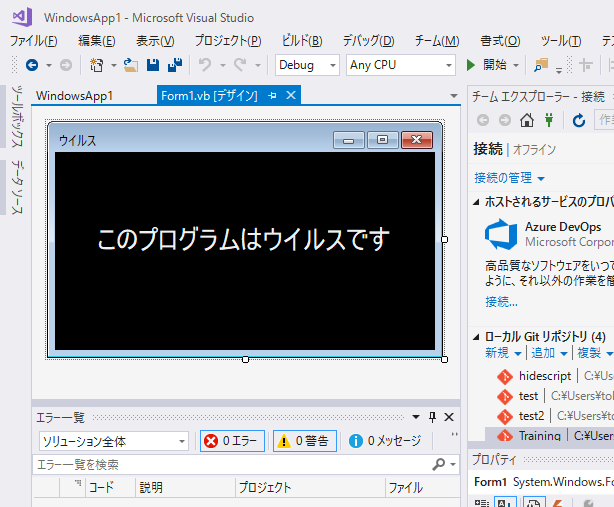Click the New Project toolbar icon
614x507 pixels.
[x=96, y=65]
